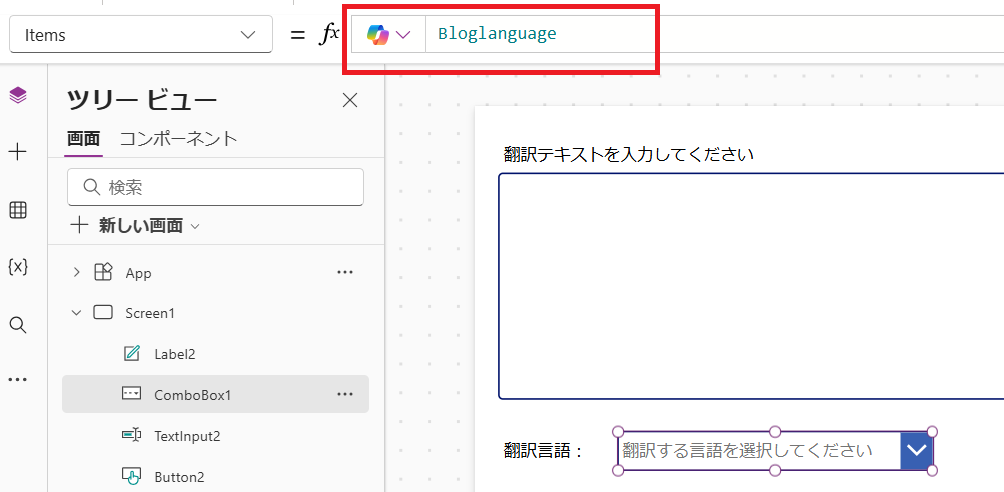This screenshot has height=492, width=1004.
Task: Open the Data table icon in sidebar
Action: pos(18,210)
